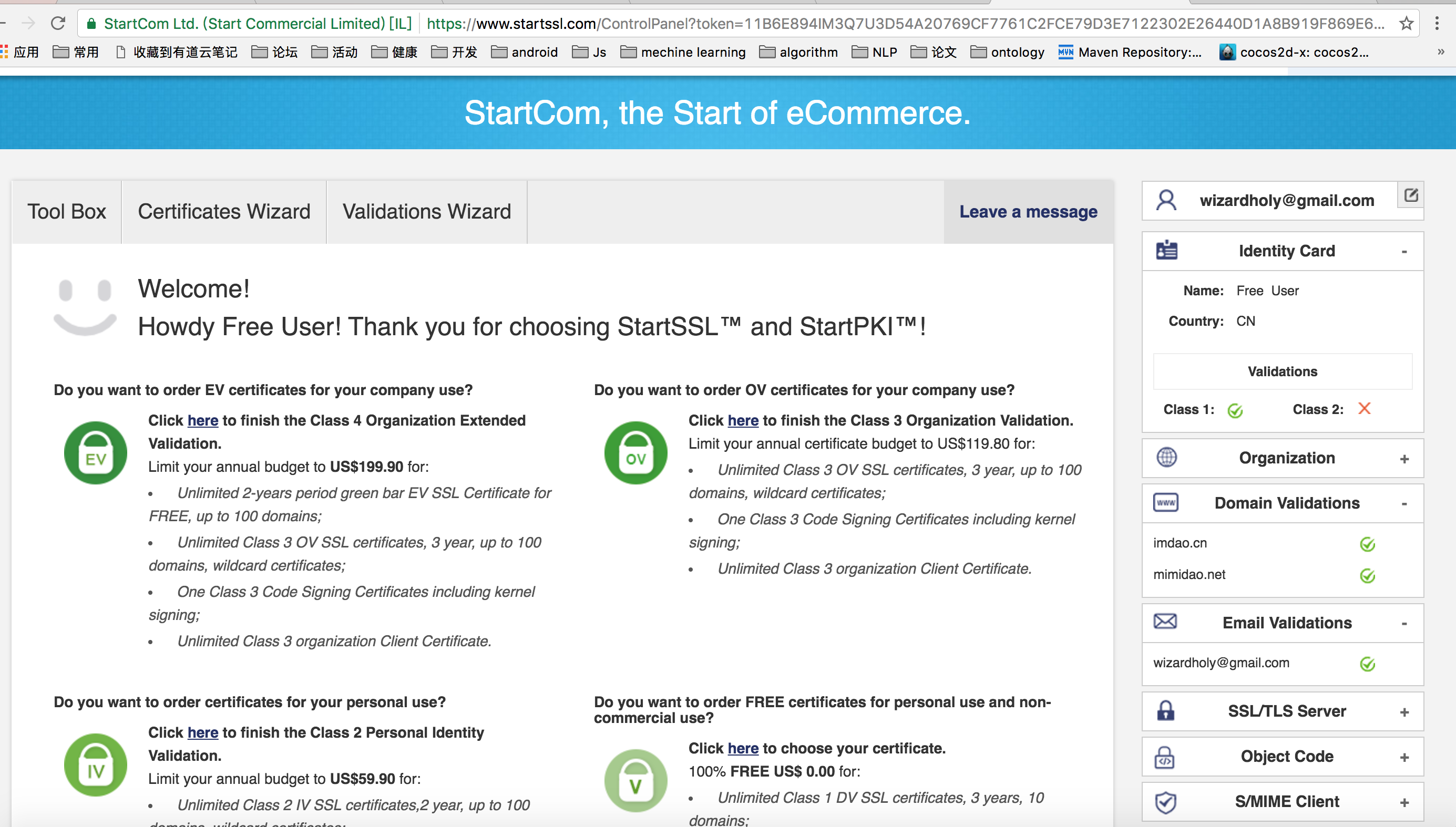This screenshot has width=1456, height=827.
Task: Collapse the Identity Card panel
Action: (1404, 251)
